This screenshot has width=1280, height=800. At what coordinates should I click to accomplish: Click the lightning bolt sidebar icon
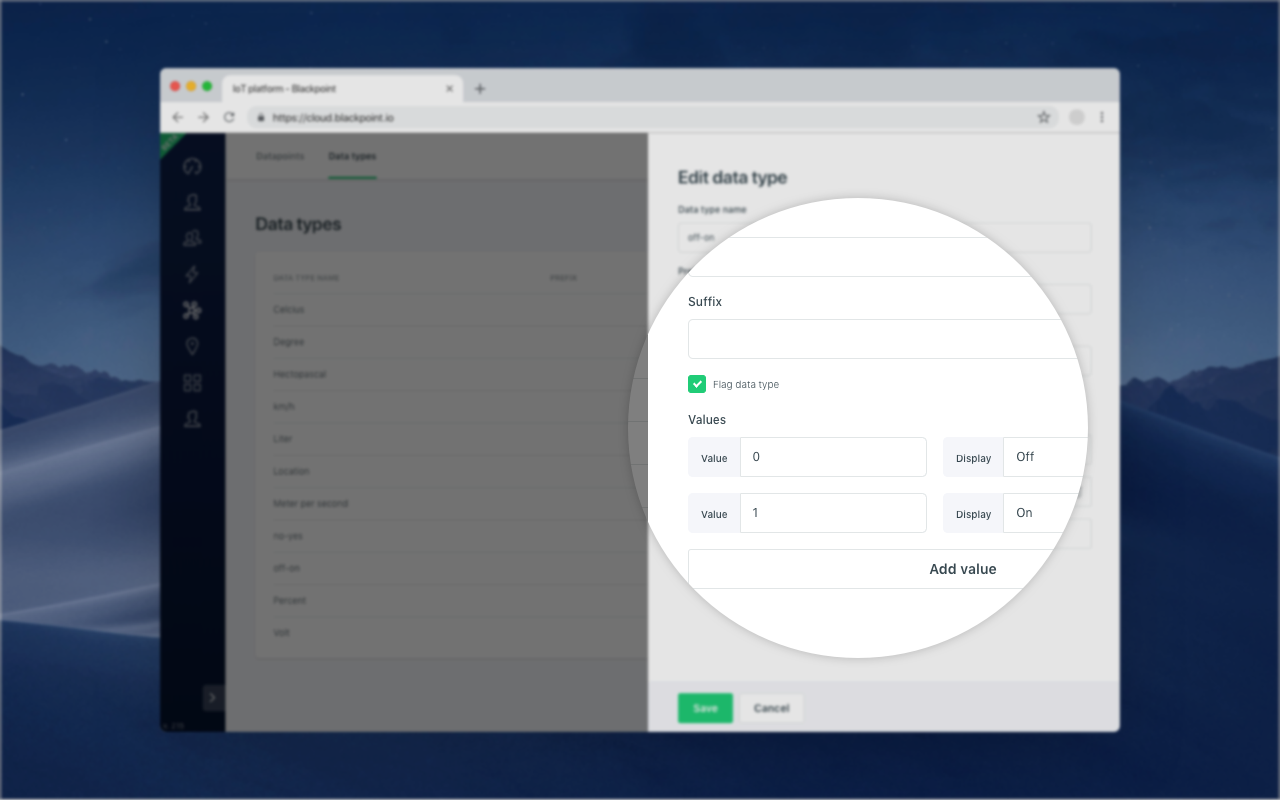[192, 274]
